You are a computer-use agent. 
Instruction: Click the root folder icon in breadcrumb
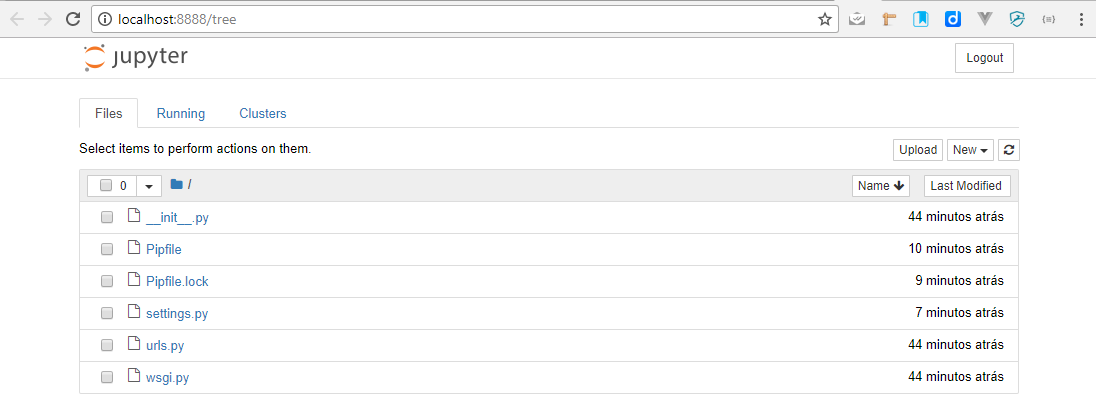coord(177,184)
